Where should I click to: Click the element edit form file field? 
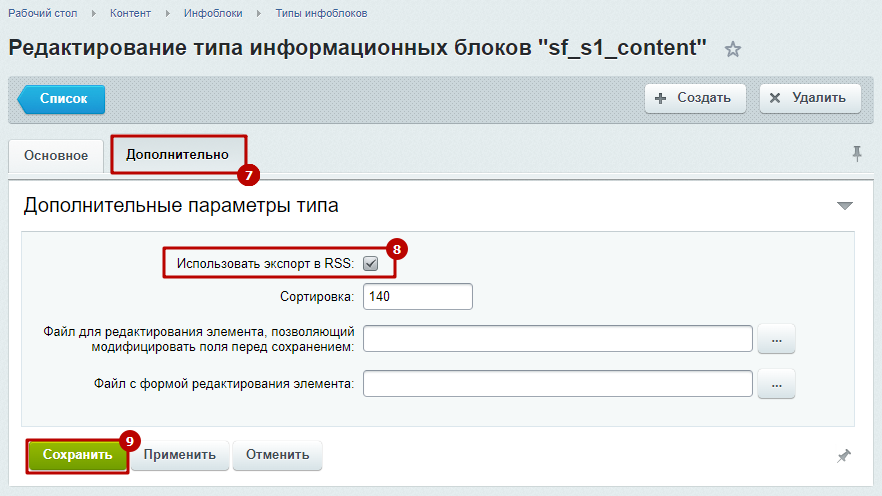point(557,384)
